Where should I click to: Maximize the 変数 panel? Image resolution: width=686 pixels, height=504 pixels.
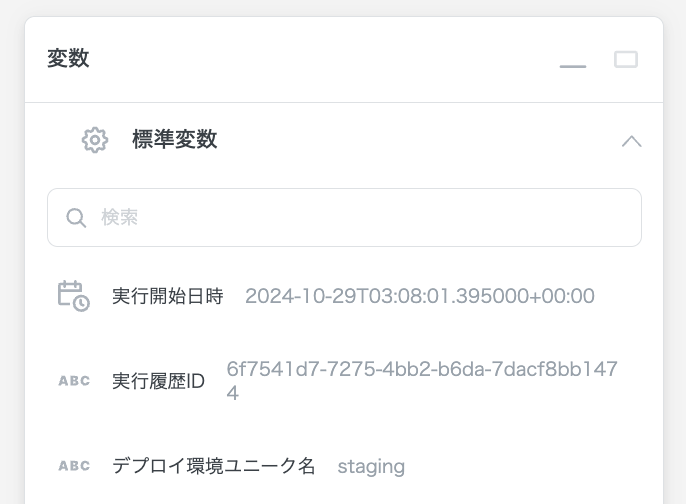[626, 60]
